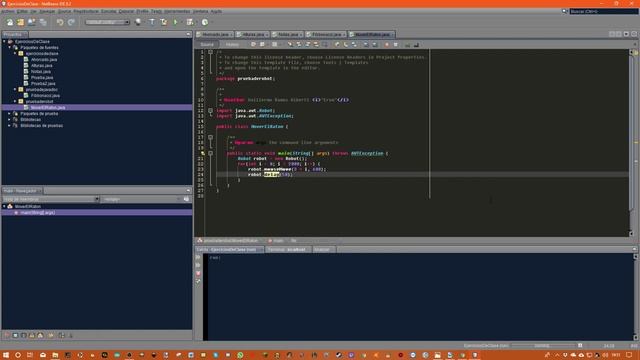Click the Build Project hammer icon
Screen dimensions: 640x360
tap(152, 22)
